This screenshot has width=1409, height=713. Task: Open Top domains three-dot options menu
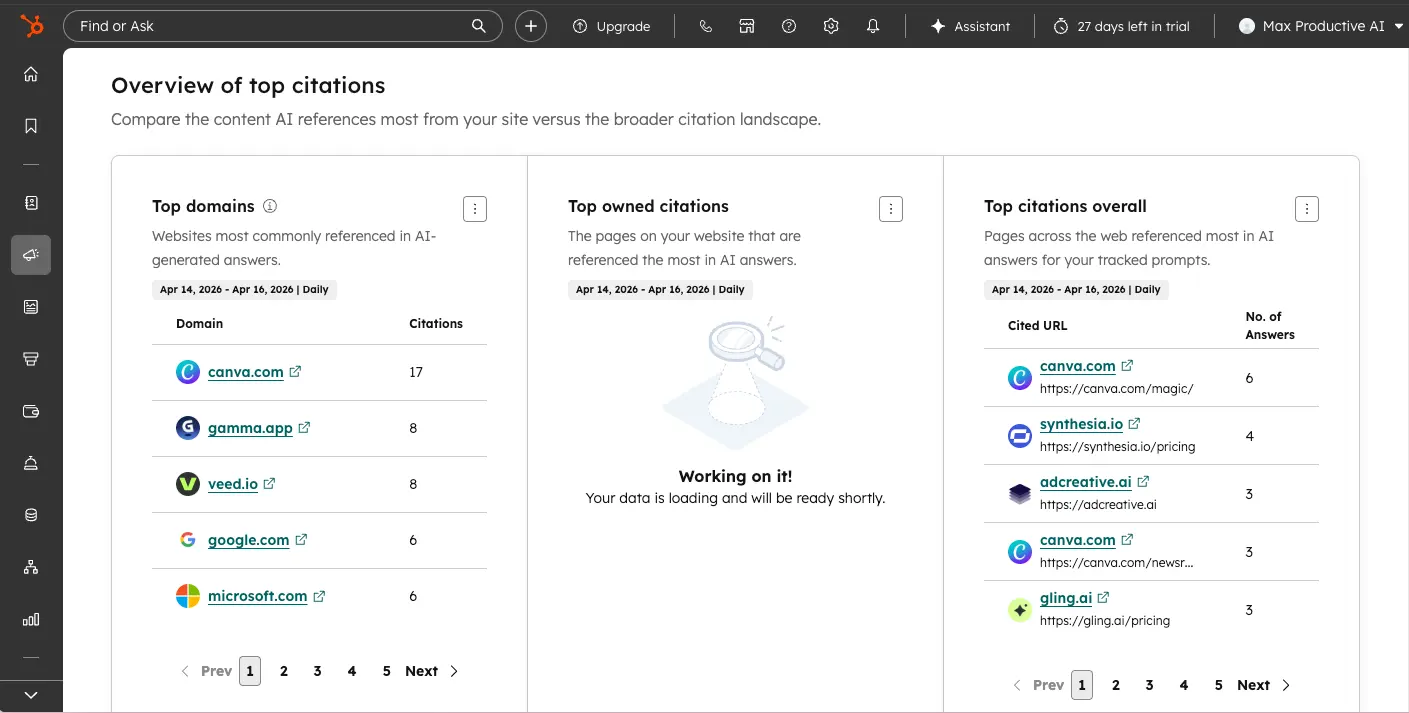pyautogui.click(x=475, y=208)
